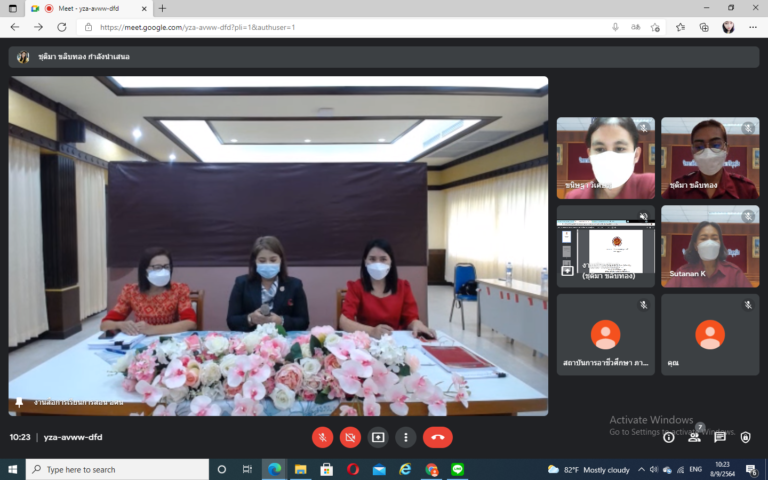Open a new browser tab

point(163,8)
